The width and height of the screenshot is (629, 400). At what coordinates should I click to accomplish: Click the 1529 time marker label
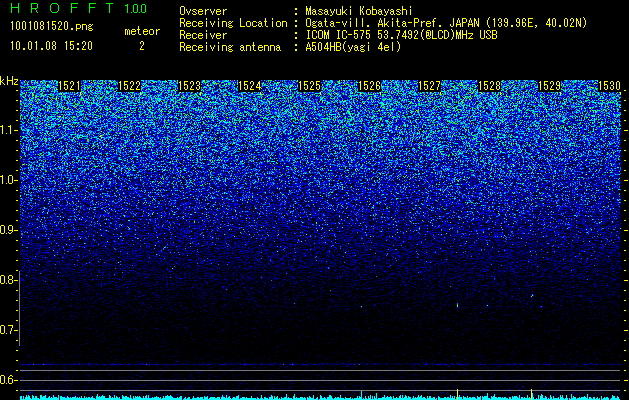click(550, 86)
